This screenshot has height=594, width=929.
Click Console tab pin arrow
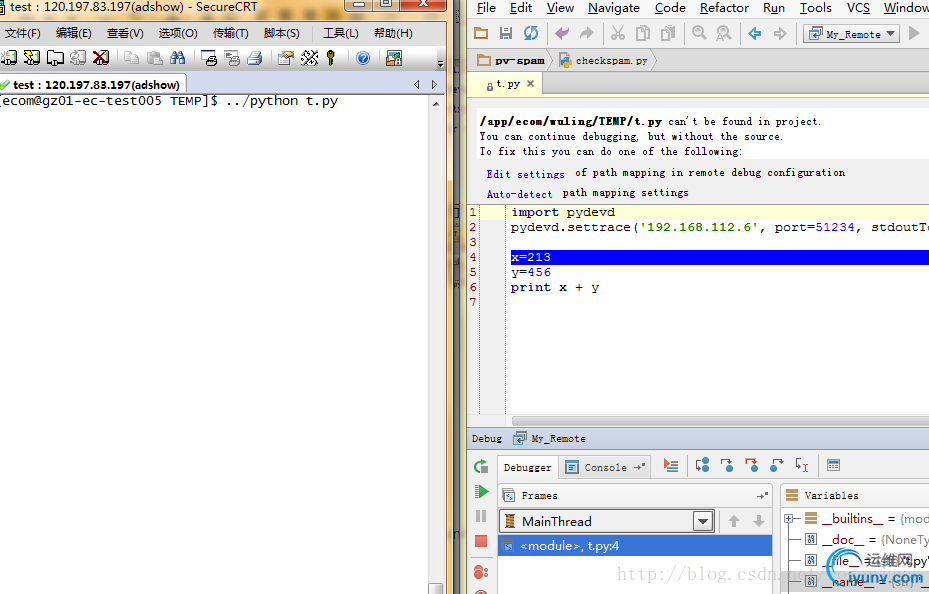[x=639, y=467]
